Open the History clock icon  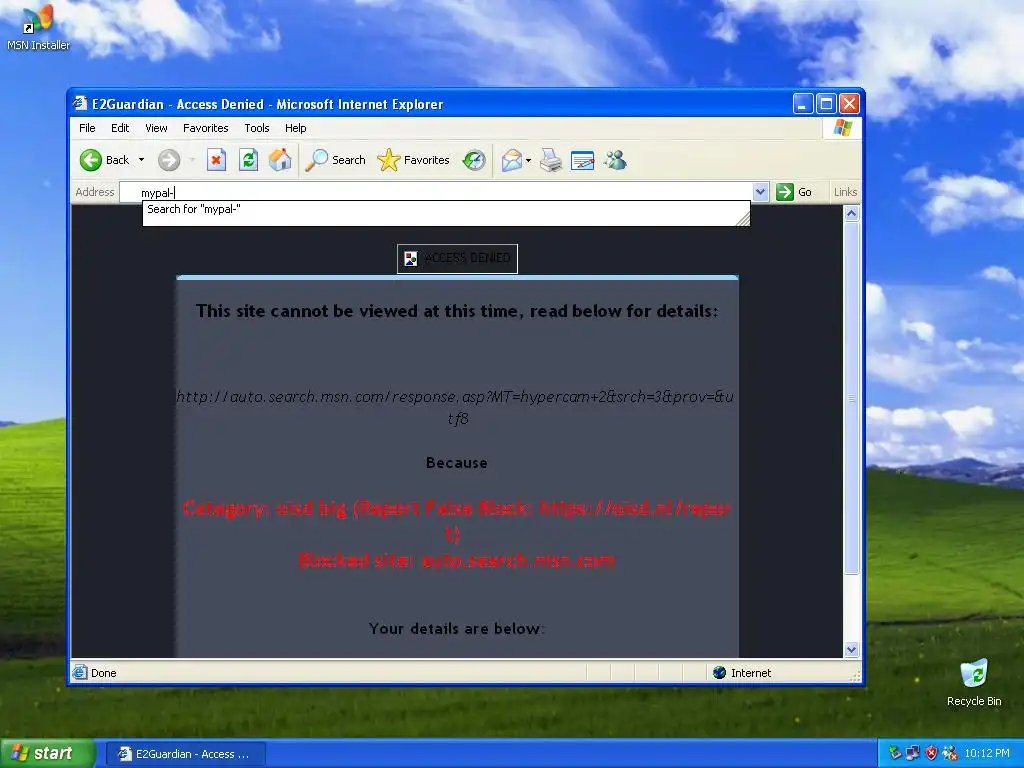point(474,160)
